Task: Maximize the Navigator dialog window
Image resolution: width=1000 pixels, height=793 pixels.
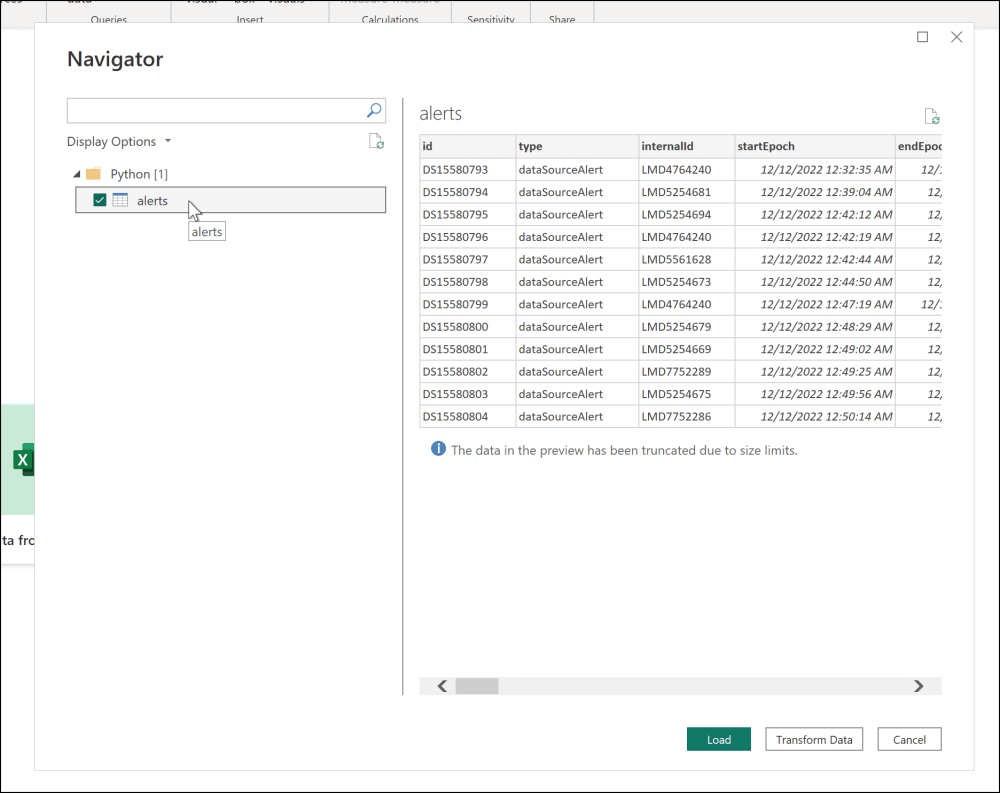Action: [x=922, y=37]
